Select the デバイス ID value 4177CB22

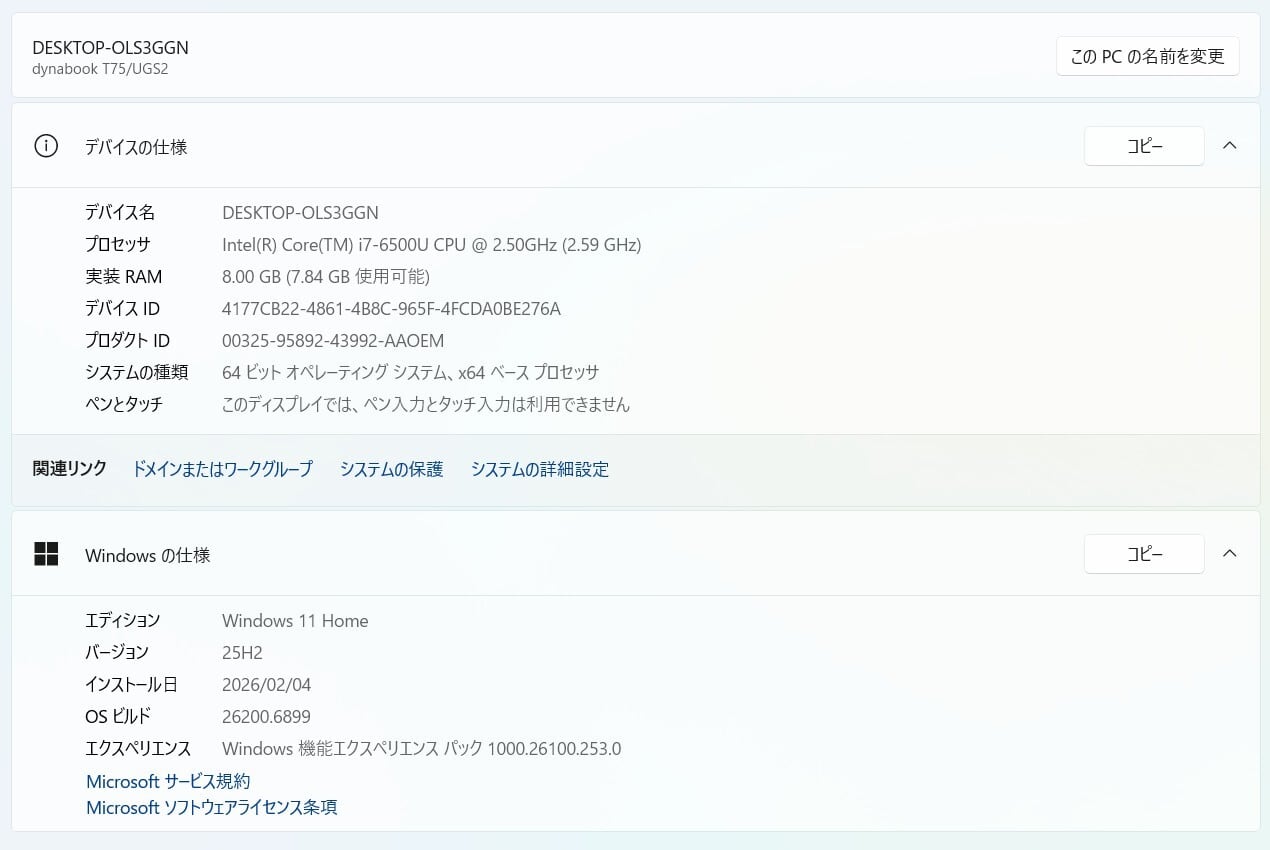point(391,308)
